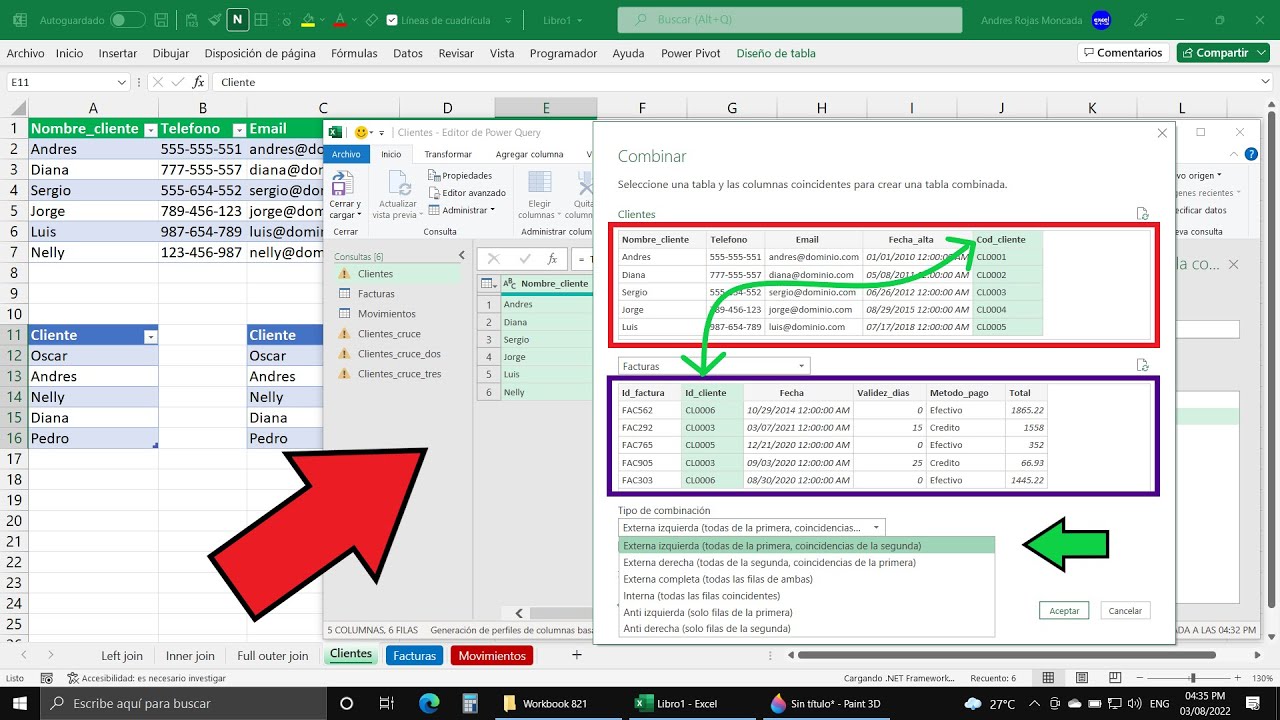Click the Save icon in Excel title bar
Screen dimensions: 1280x720
point(163,20)
